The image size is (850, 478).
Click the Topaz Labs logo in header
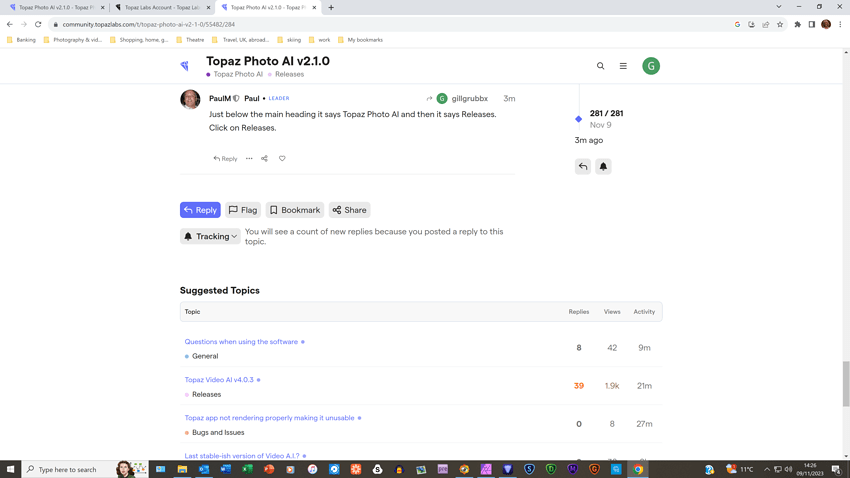184,66
